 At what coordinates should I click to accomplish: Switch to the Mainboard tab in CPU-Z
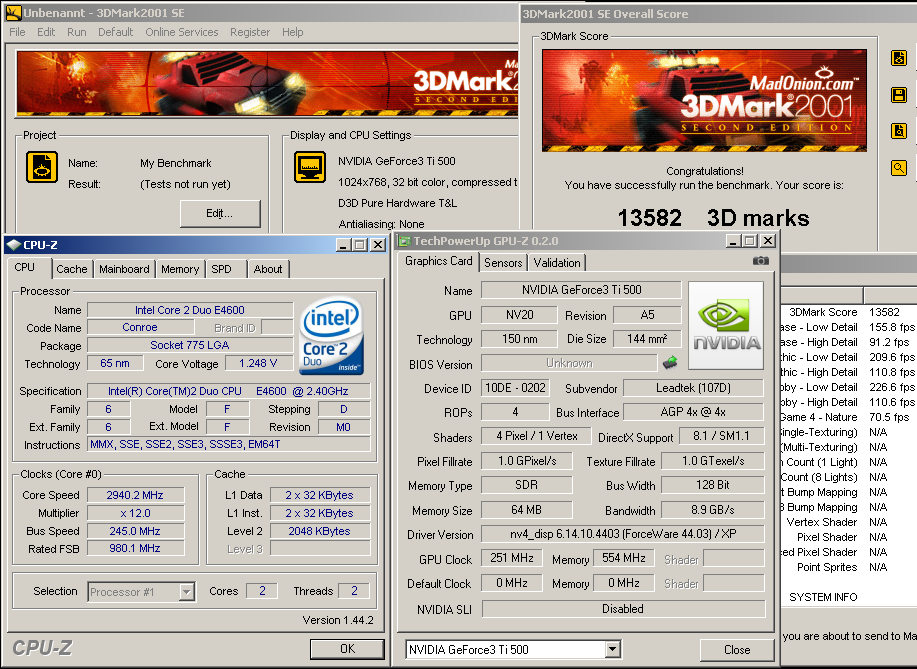[124, 269]
